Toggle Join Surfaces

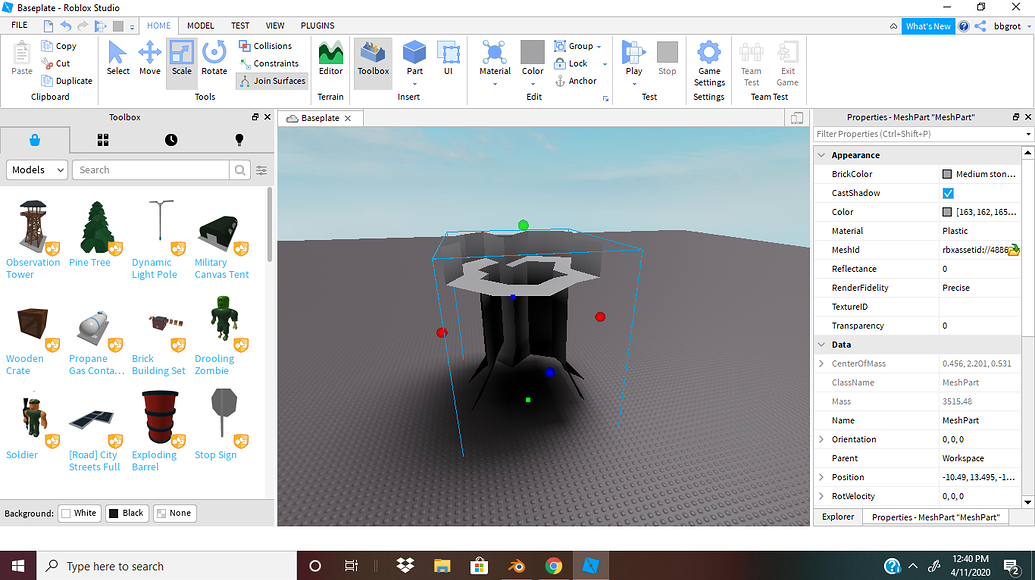[x=272, y=81]
